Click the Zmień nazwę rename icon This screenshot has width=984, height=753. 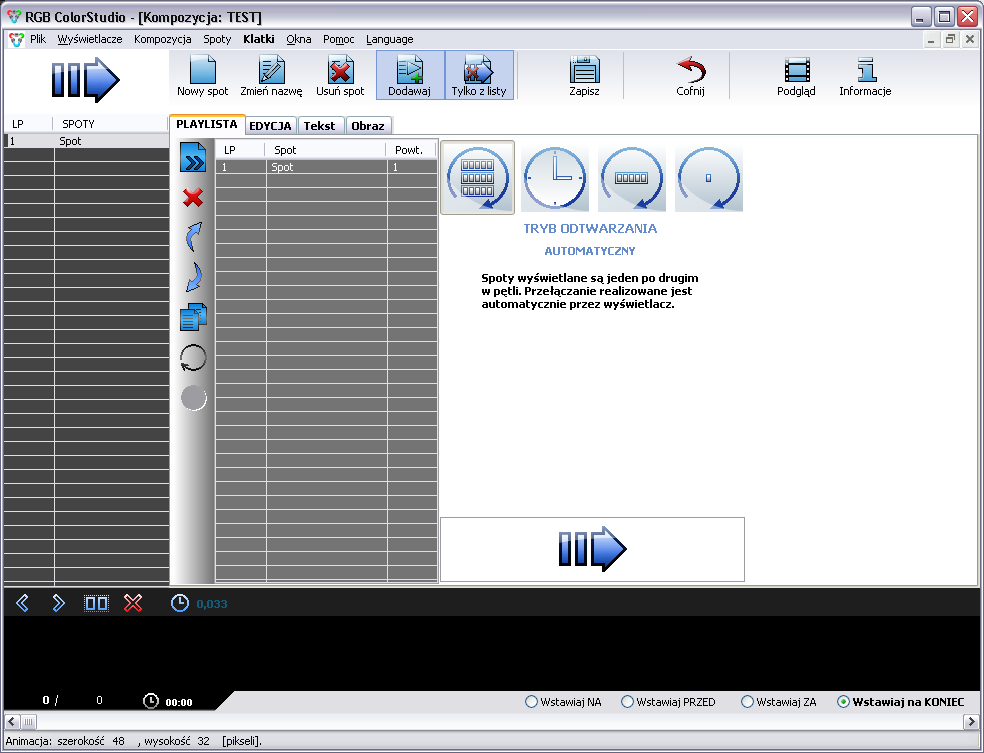point(271,75)
